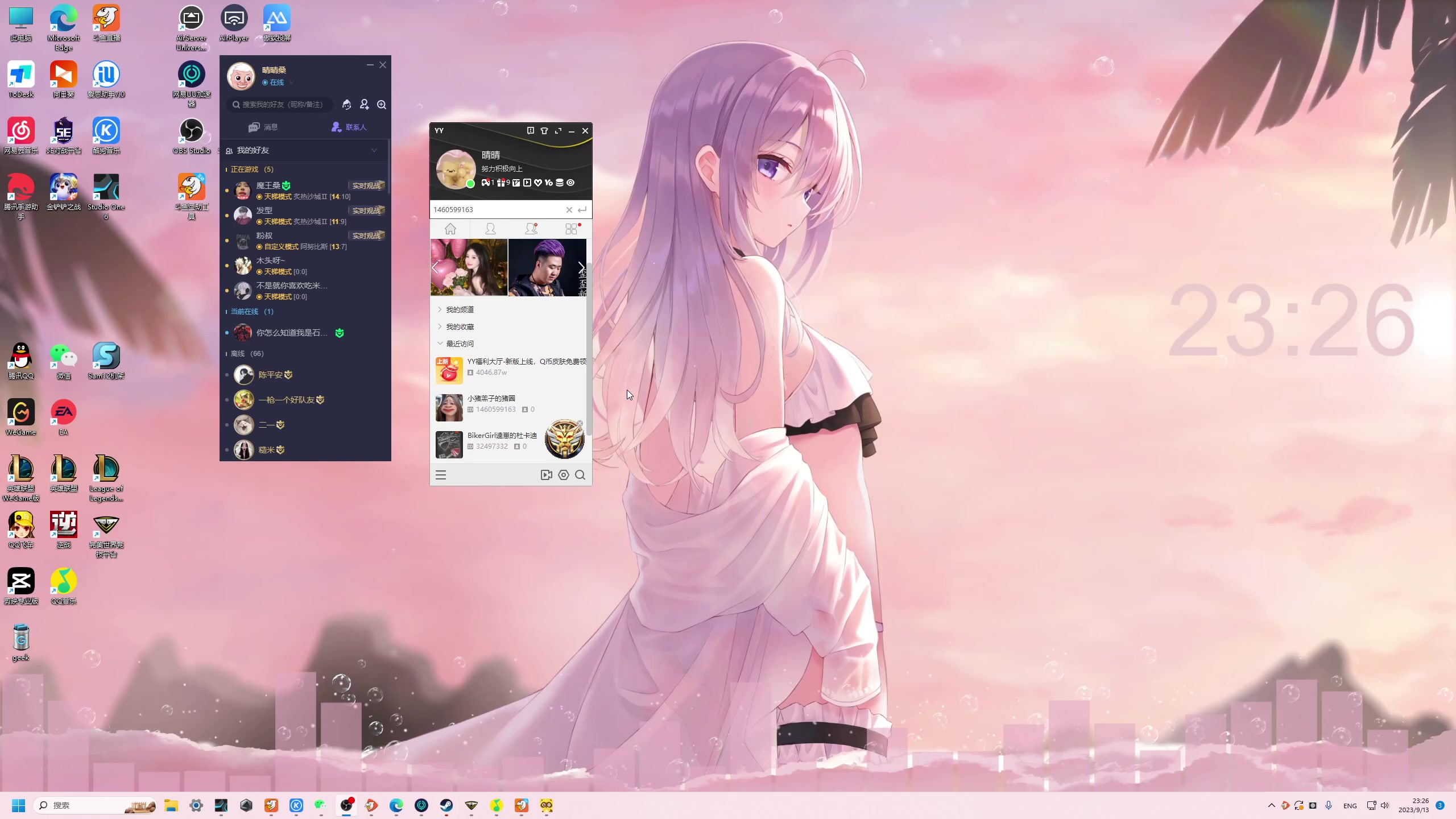Click the add friend icon in friends panel
The height and width of the screenshot is (819, 1456).
tap(364, 105)
